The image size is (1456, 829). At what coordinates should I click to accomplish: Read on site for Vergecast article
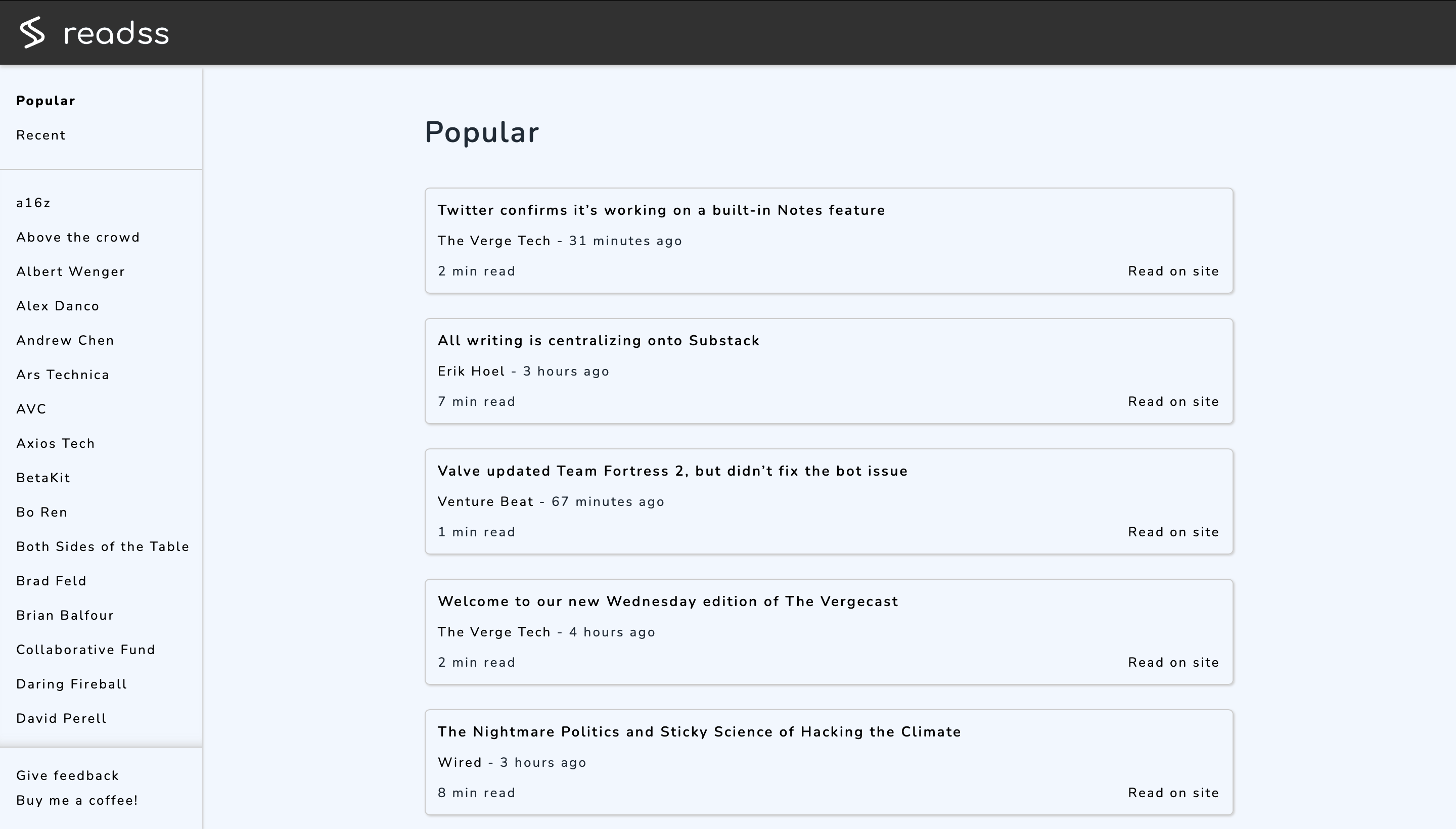(x=1173, y=662)
